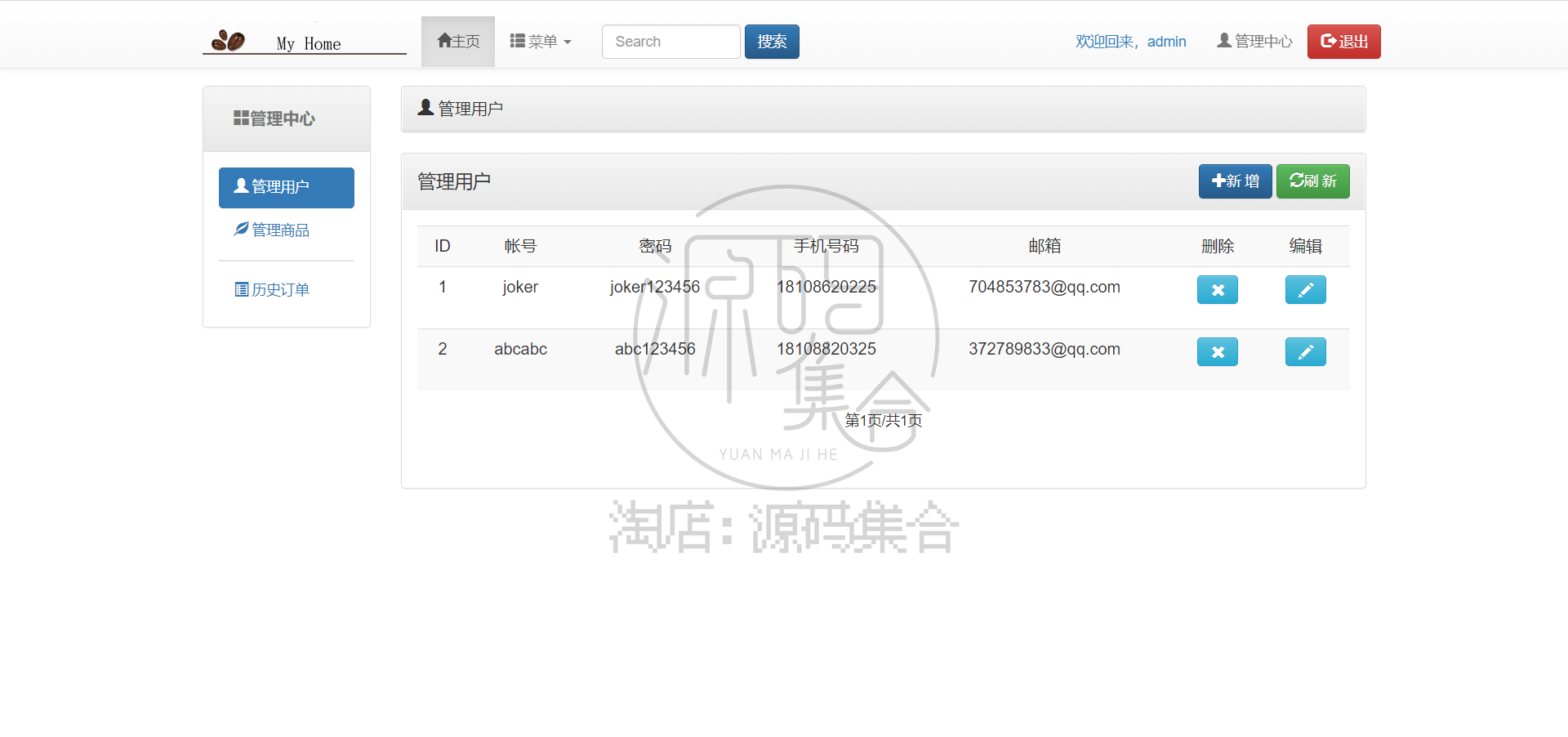Click the account name abcabc
1568x737 pixels.
click(x=520, y=350)
